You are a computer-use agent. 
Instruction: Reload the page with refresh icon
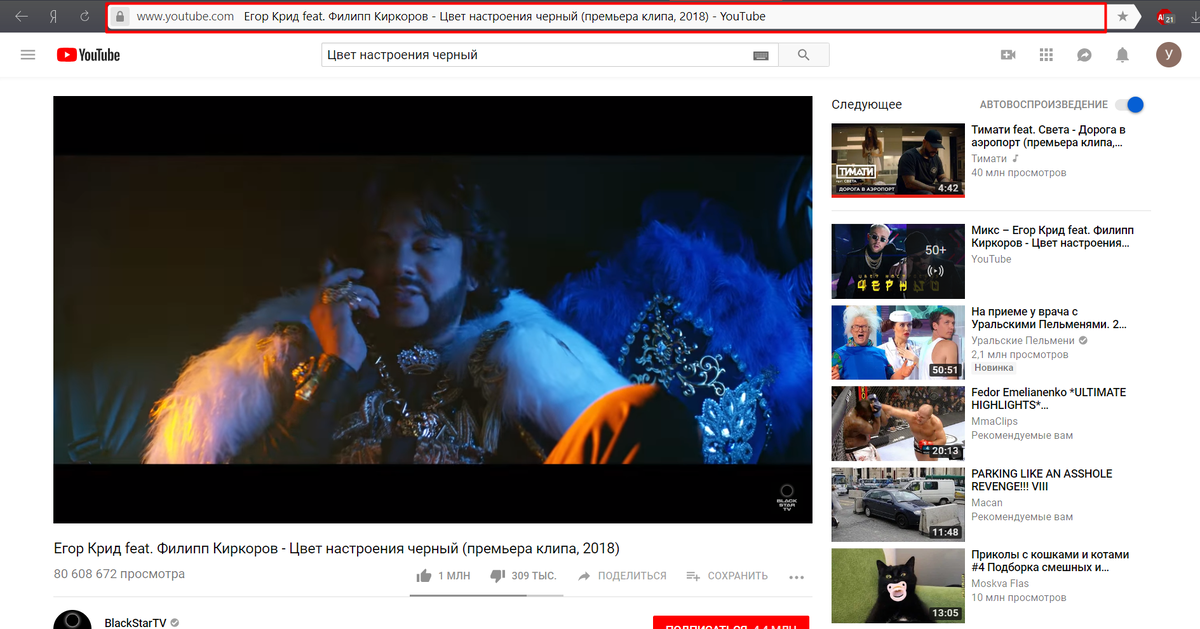85,17
